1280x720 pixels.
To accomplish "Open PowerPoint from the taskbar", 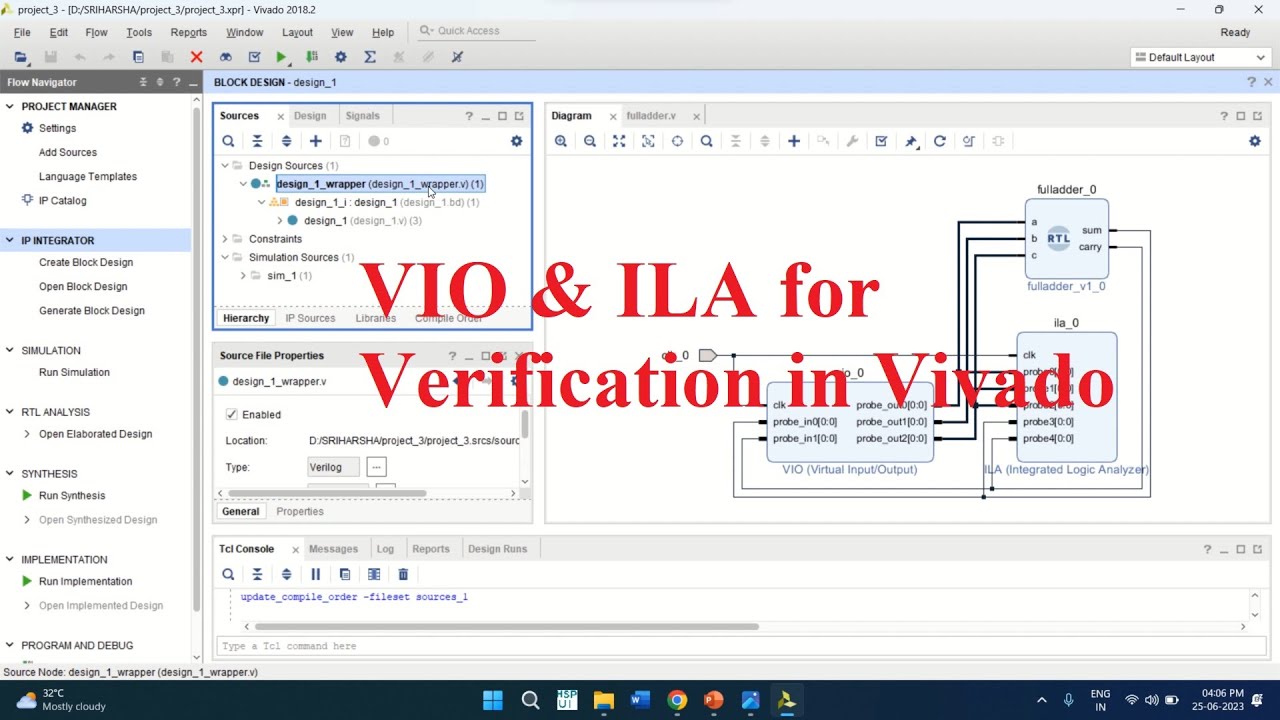I will point(713,700).
